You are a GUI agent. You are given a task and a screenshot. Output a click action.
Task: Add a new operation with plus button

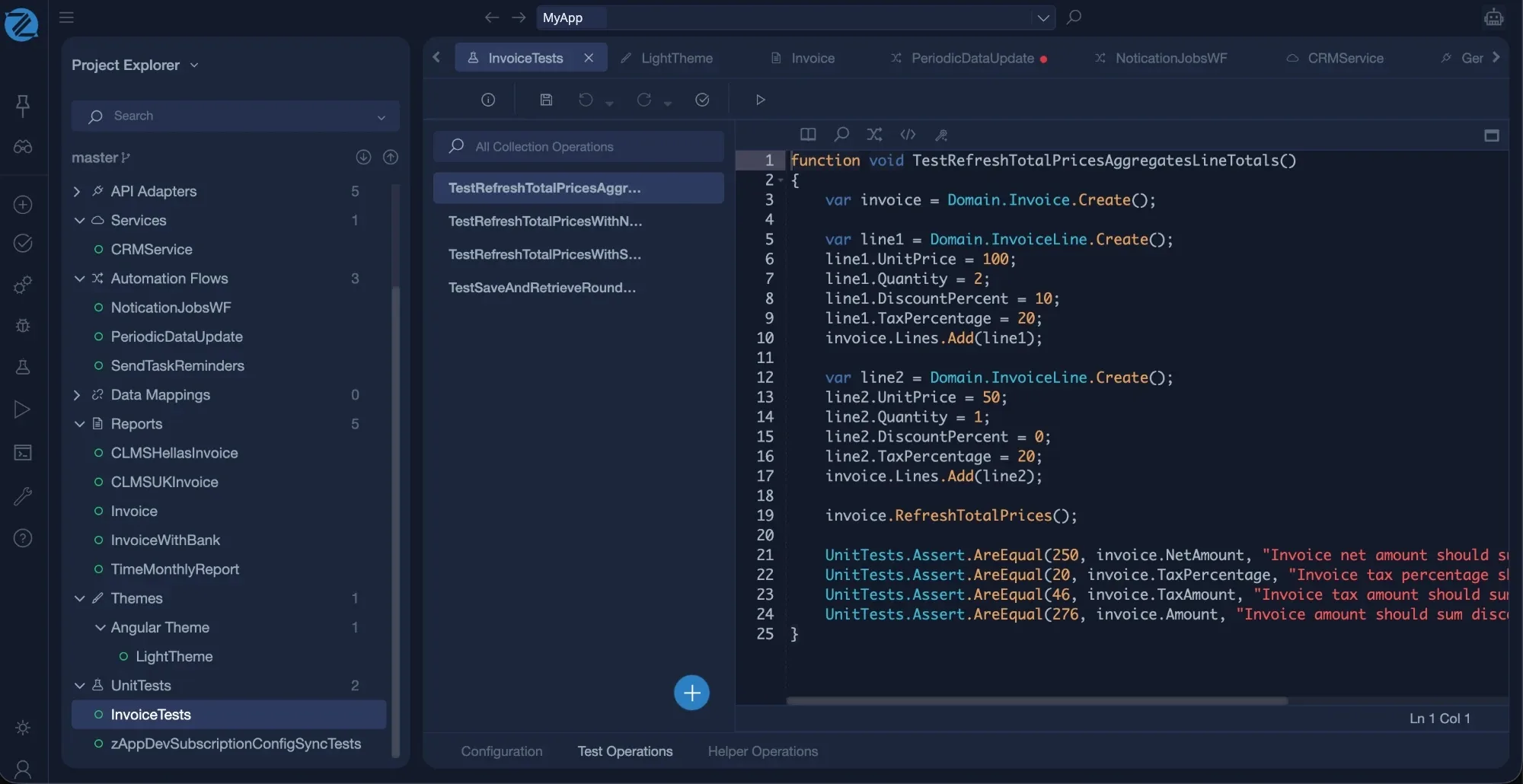(x=691, y=693)
